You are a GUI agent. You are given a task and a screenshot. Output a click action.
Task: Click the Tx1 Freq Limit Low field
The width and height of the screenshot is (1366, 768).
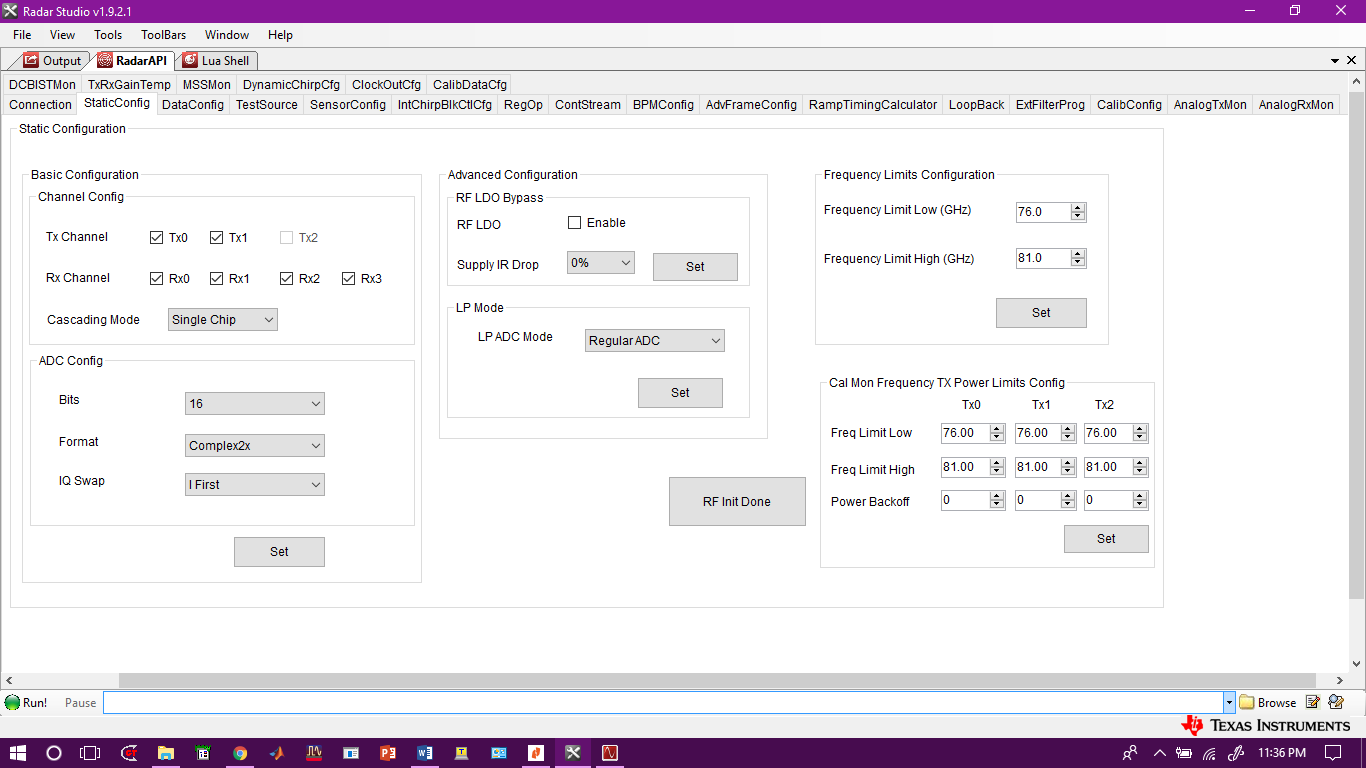(x=1039, y=433)
